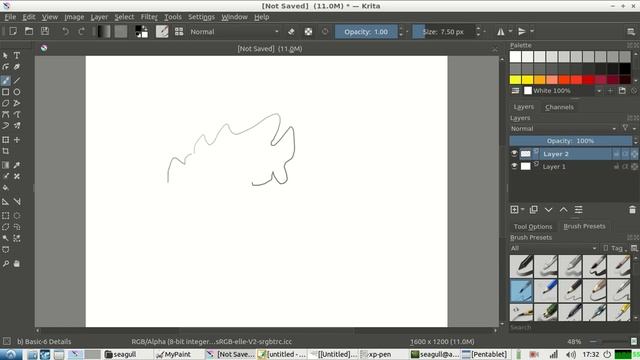The width and height of the screenshot is (640, 360).
Task: Create a new document from toolbar
Action: point(13,31)
